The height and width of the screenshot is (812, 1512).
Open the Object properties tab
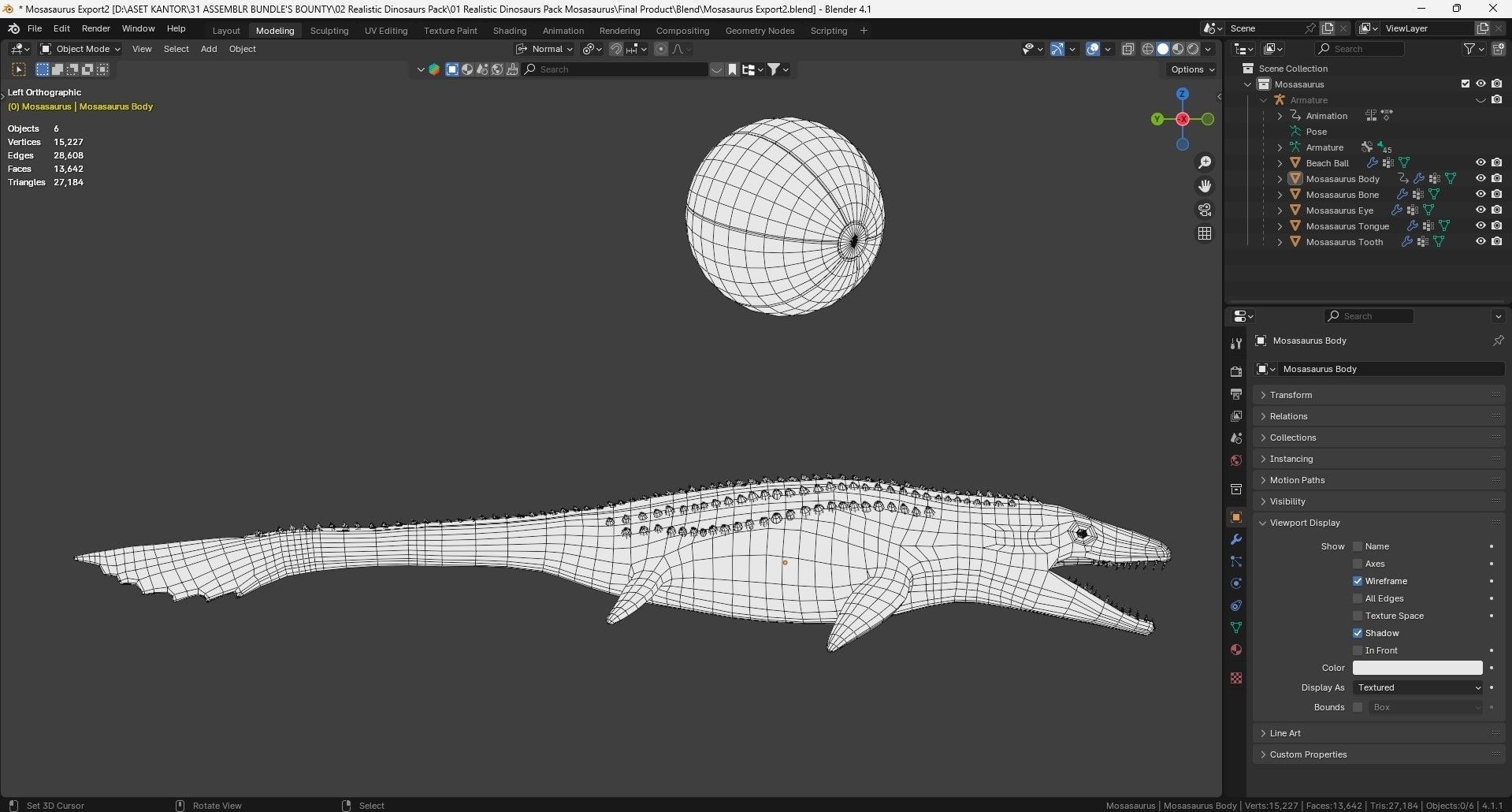pyautogui.click(x=1235, y=517)
